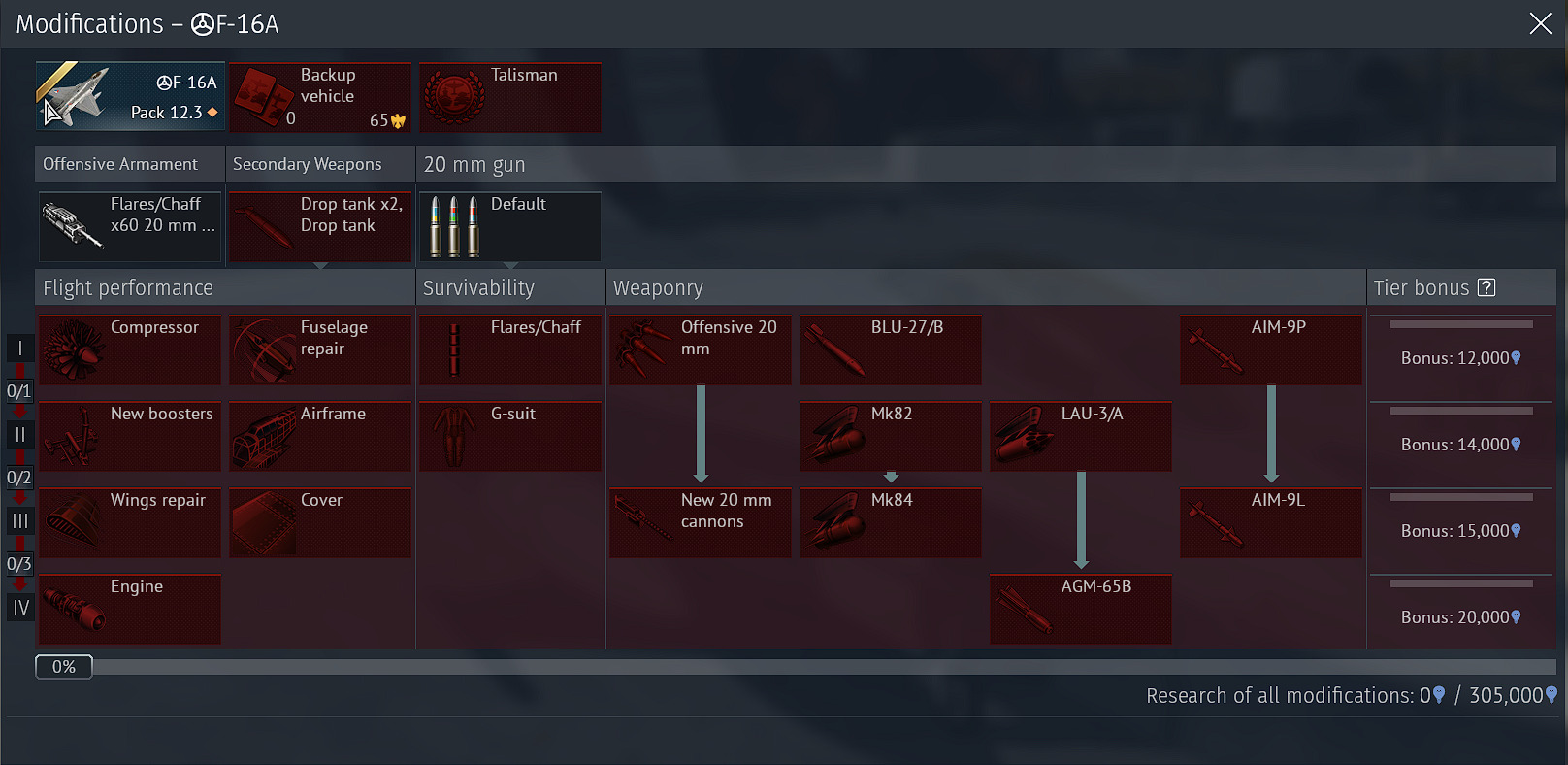
Task: Choose the G-suit modification icon
Action: [454, 436]
